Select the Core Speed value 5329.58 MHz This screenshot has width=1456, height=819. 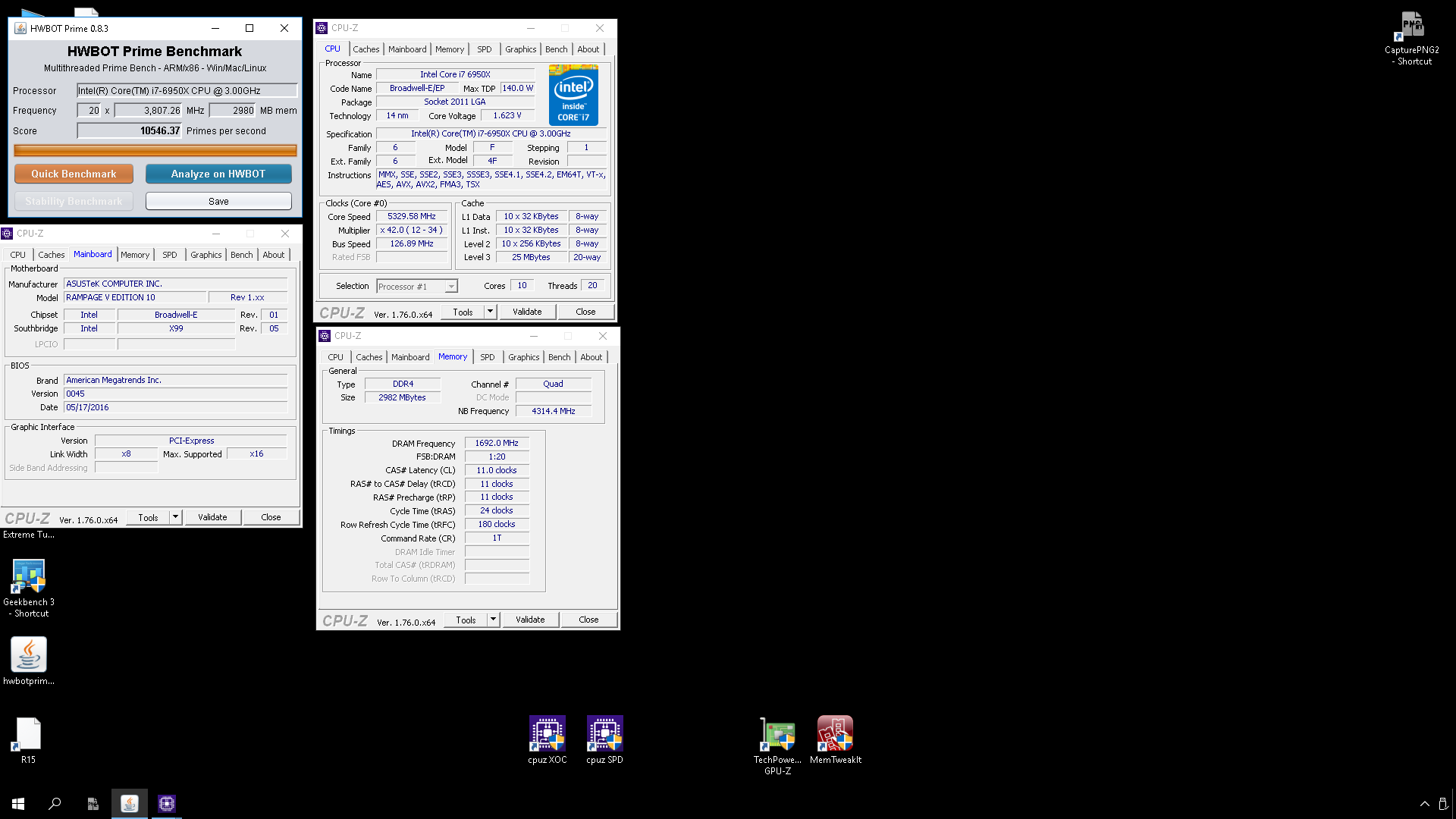pos(412,217)
